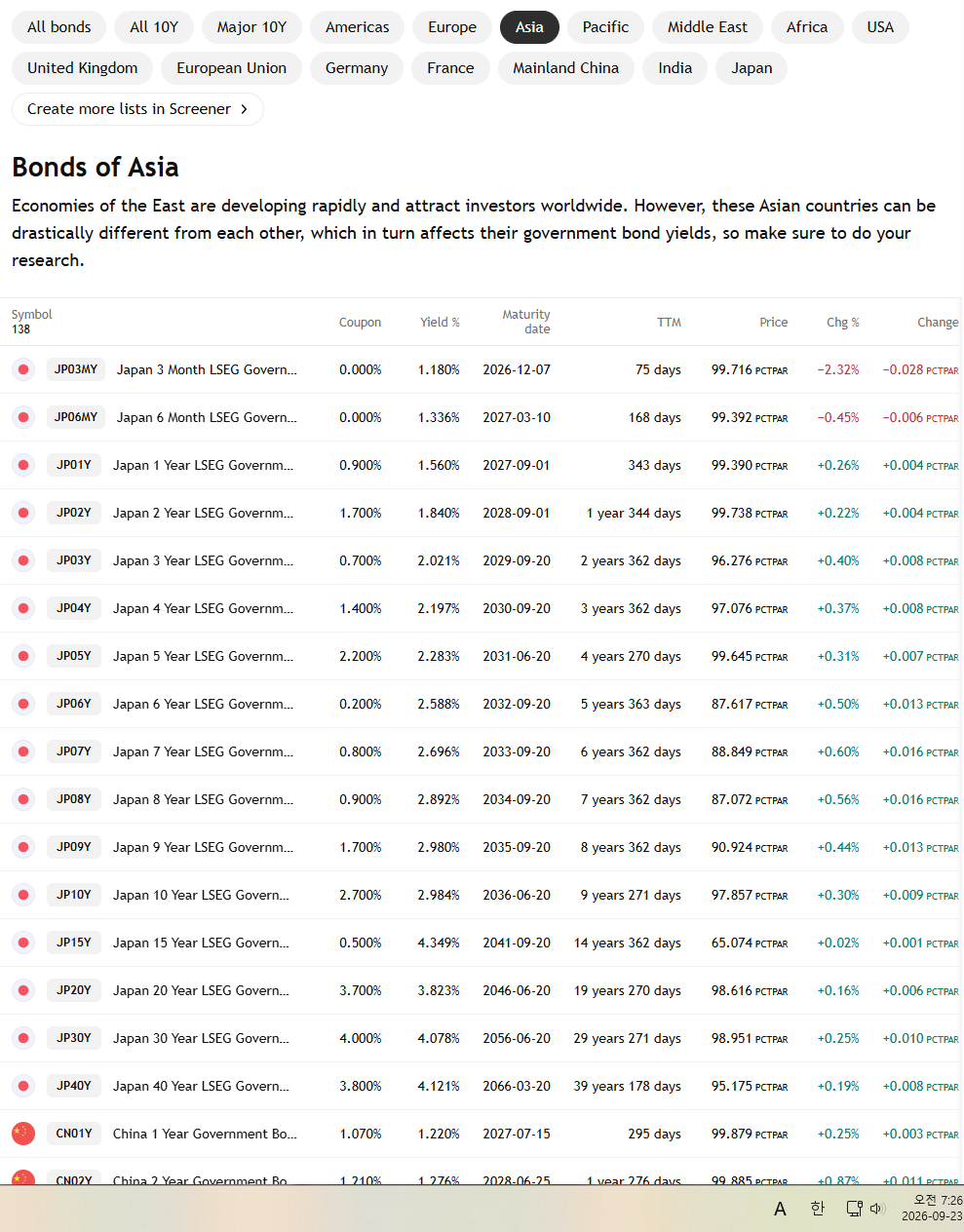964x1232 pixels.
Task: Select the Middle East tab
Action: (x=708, y=27)
